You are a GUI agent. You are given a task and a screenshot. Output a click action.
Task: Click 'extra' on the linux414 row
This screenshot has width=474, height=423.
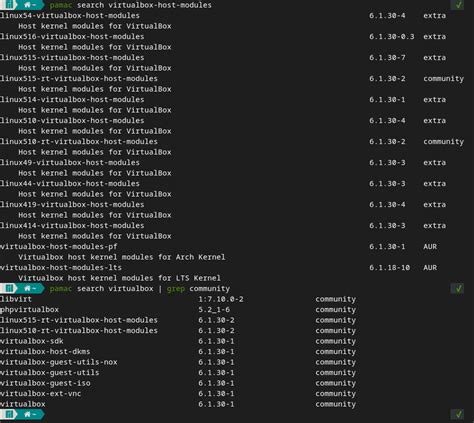pos(434,226)
